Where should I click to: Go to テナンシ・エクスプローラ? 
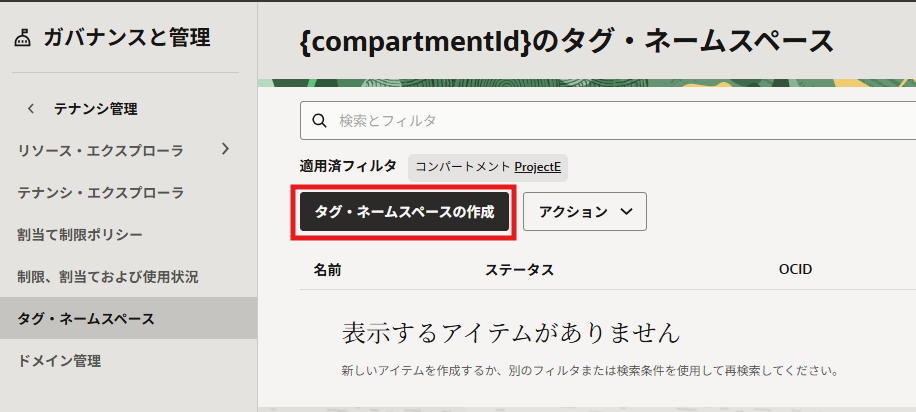click(x=101, y=192)
